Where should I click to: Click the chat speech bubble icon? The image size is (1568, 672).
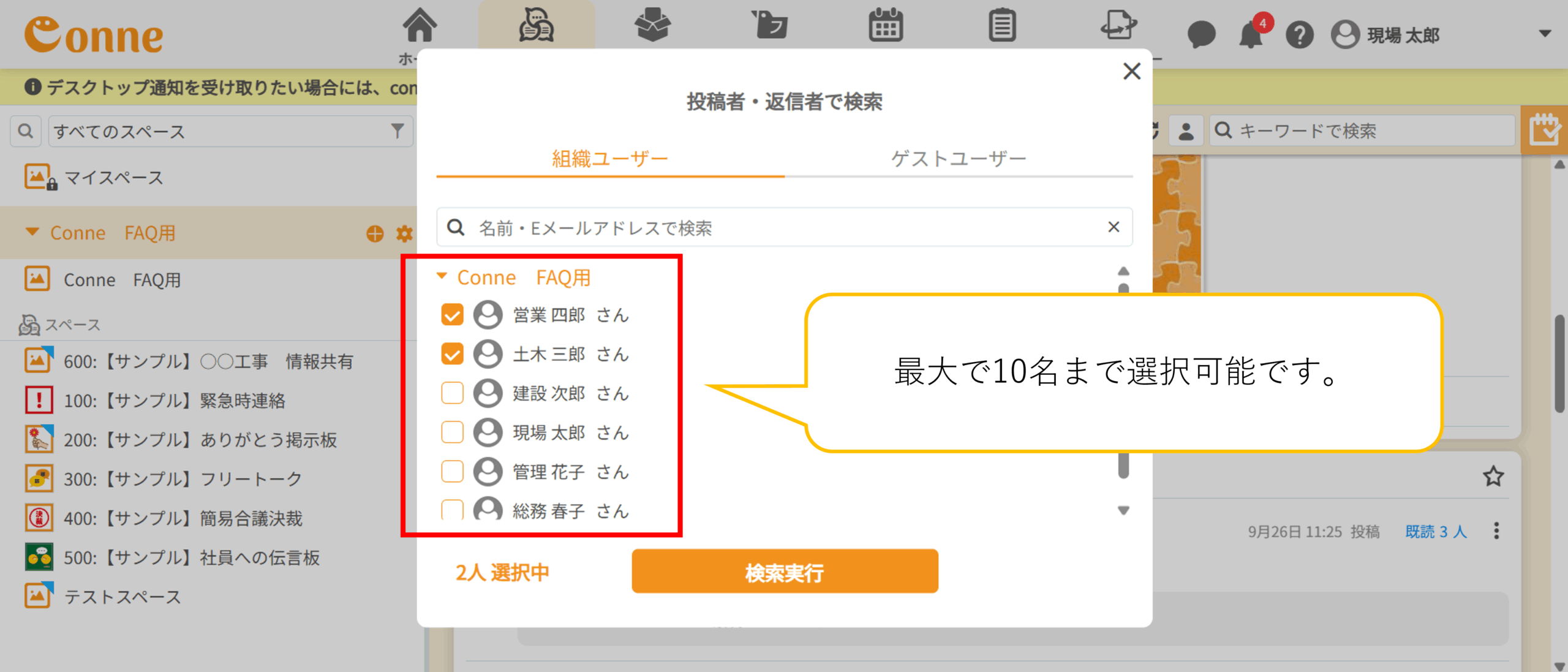pos(1201,35)
